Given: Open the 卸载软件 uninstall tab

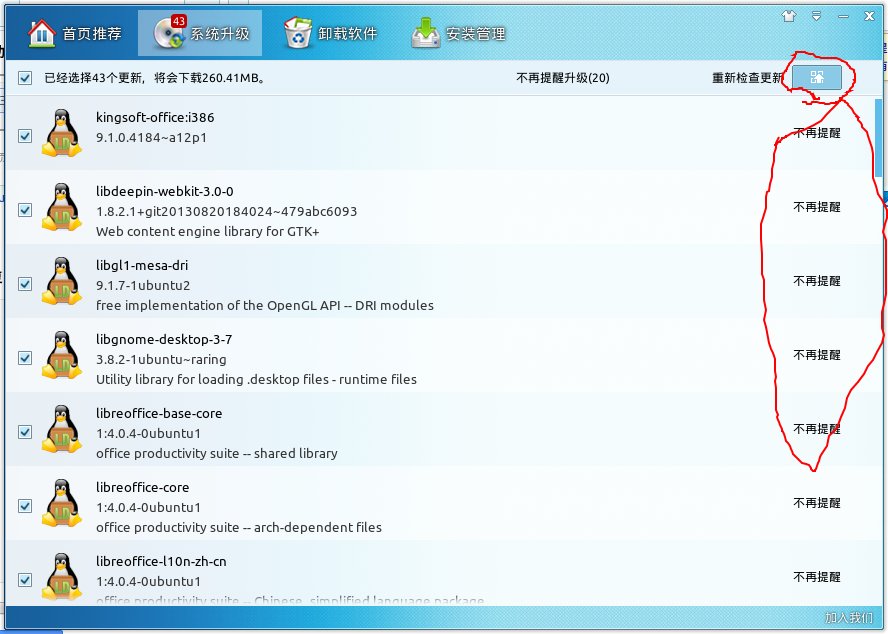Looking at the screenshot, I should (331, 33).
